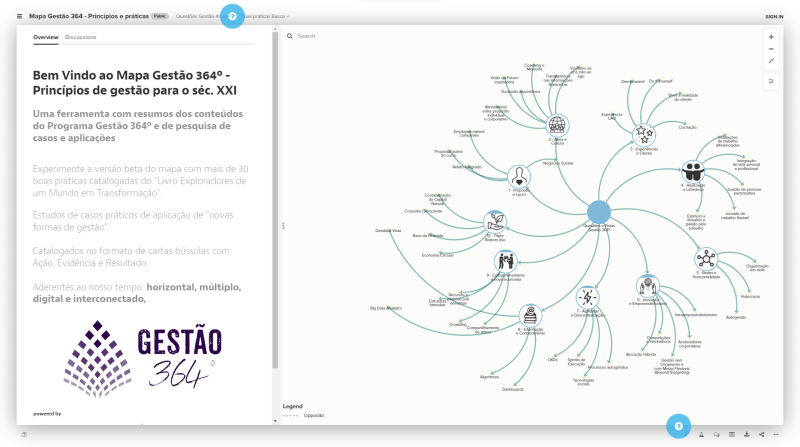Viewport: 800px width, 447px height.
Task: Click the 'Aceleradoras corporativas' node label
Action: coord(690,344)
